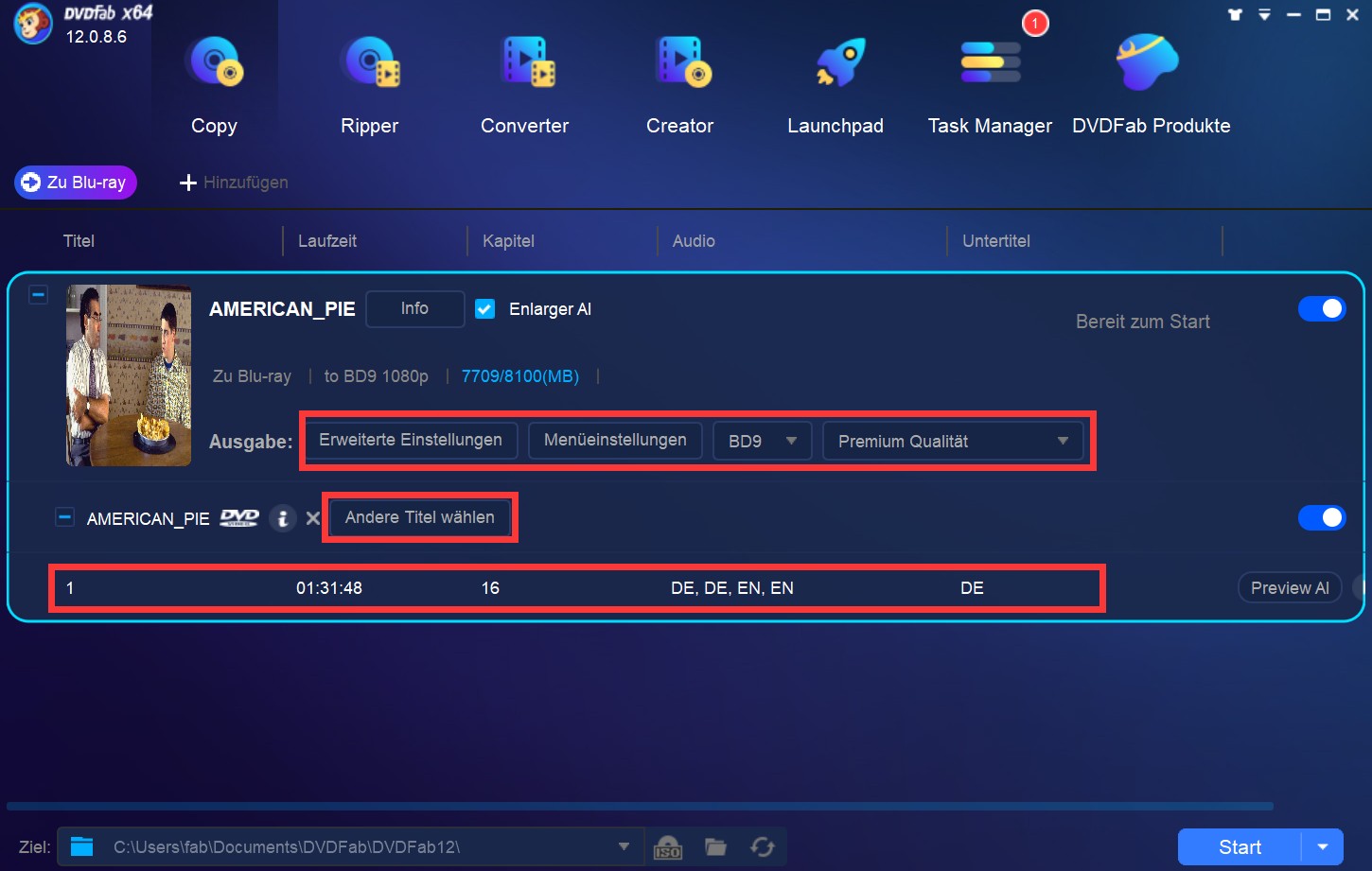Select subtitle DE entry
This screenshot has width=1372, height=871.
[972, 588]
